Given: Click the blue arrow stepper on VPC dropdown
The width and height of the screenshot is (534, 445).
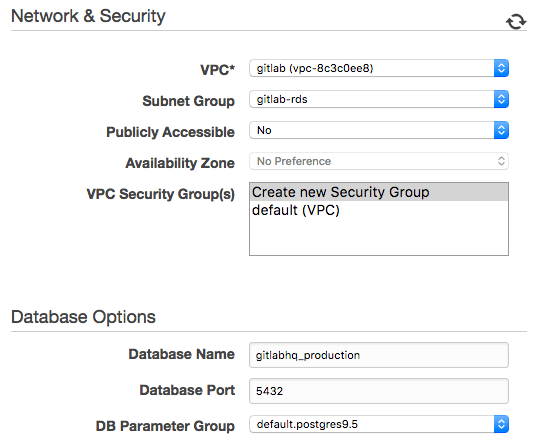Looking at the screenshot, I should click(501, 68).
